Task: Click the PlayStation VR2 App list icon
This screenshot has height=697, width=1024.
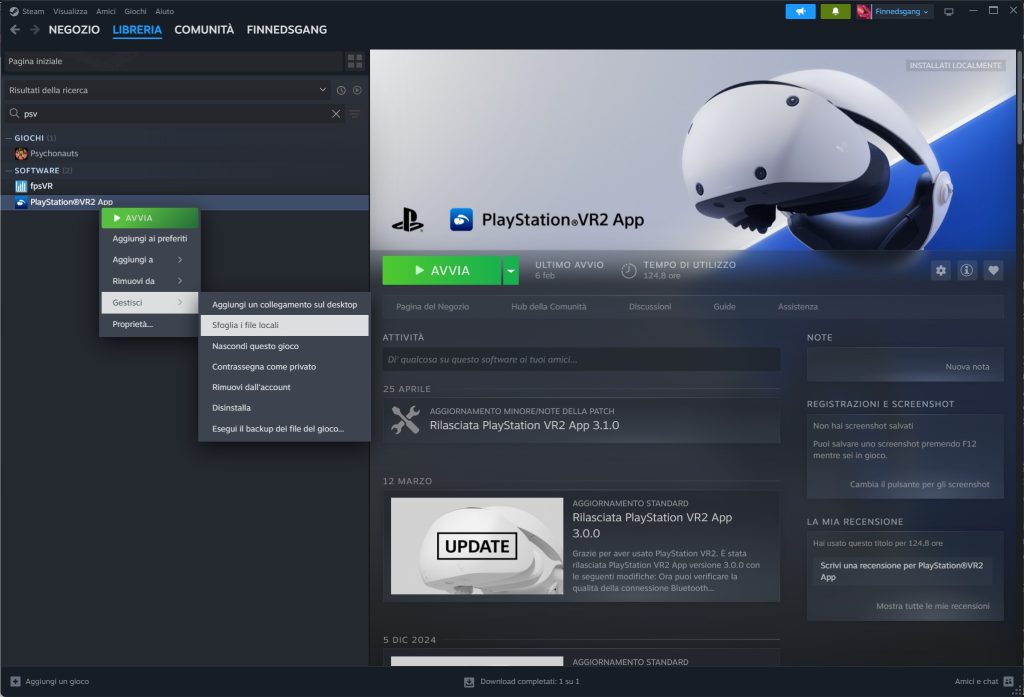Action: point(21,203)
